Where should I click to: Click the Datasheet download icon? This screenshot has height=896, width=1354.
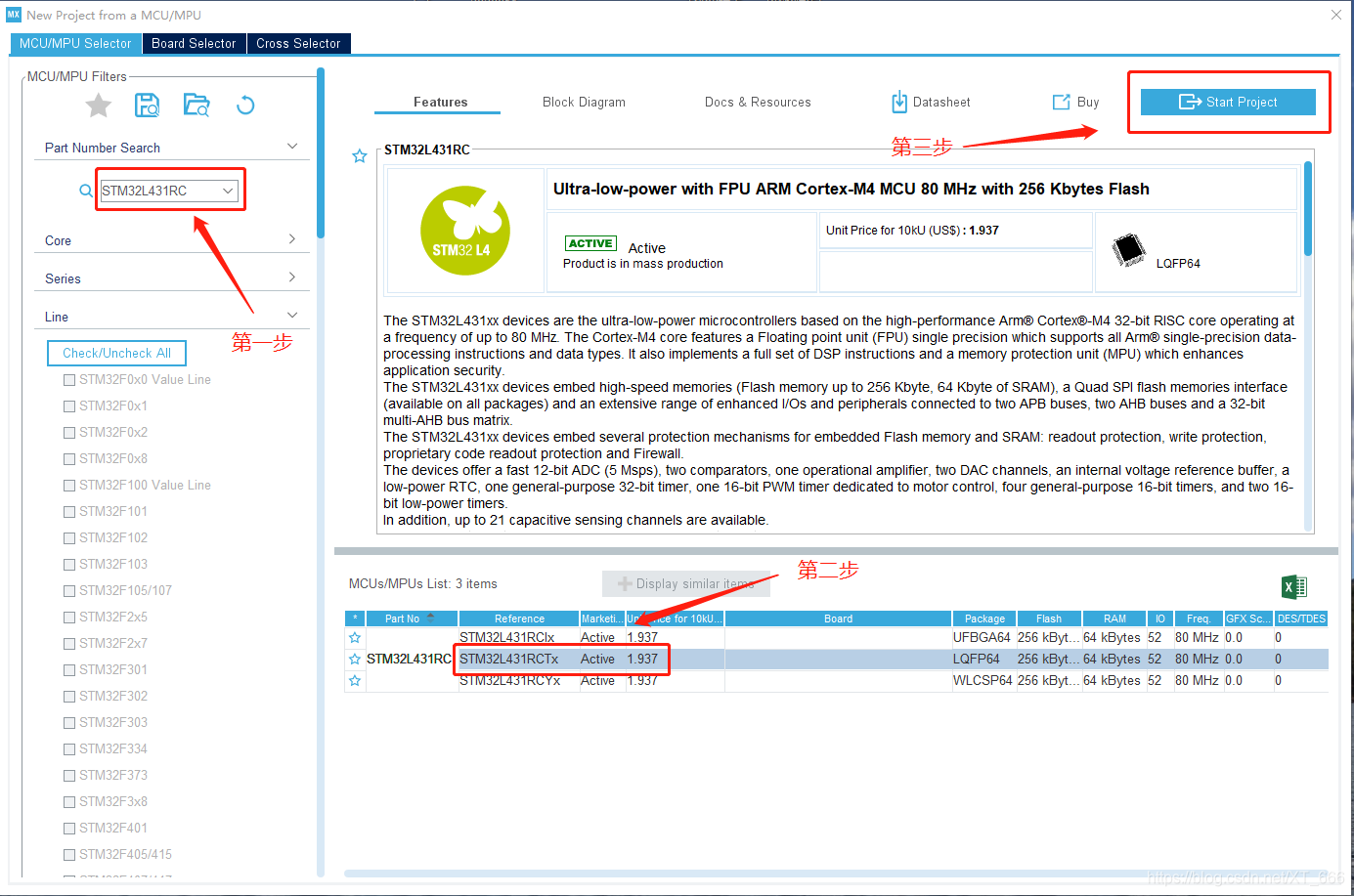point(899,102)
